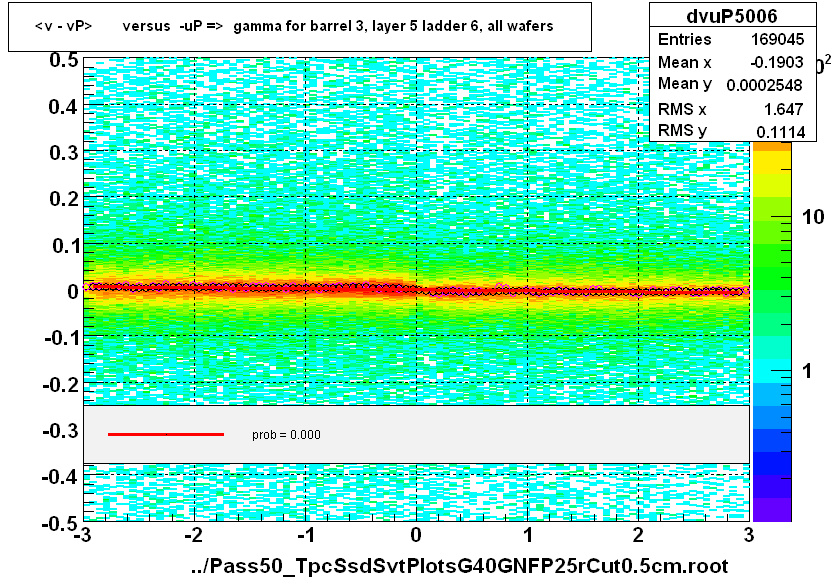
Task: Click the y-axis label 0.1
Action: click(65, 245)
